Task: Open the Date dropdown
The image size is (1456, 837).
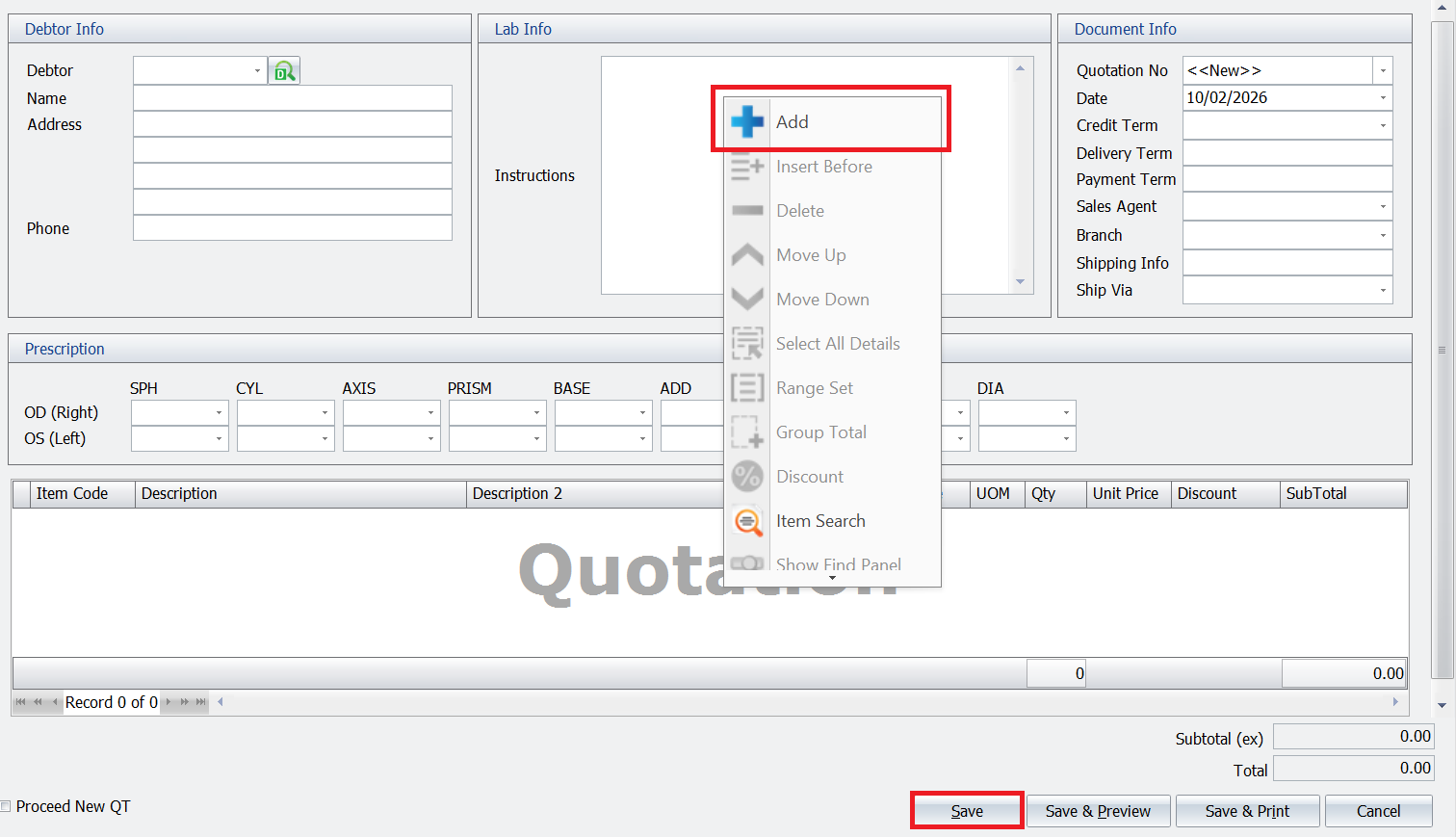Action: [x=1382, y=97]
